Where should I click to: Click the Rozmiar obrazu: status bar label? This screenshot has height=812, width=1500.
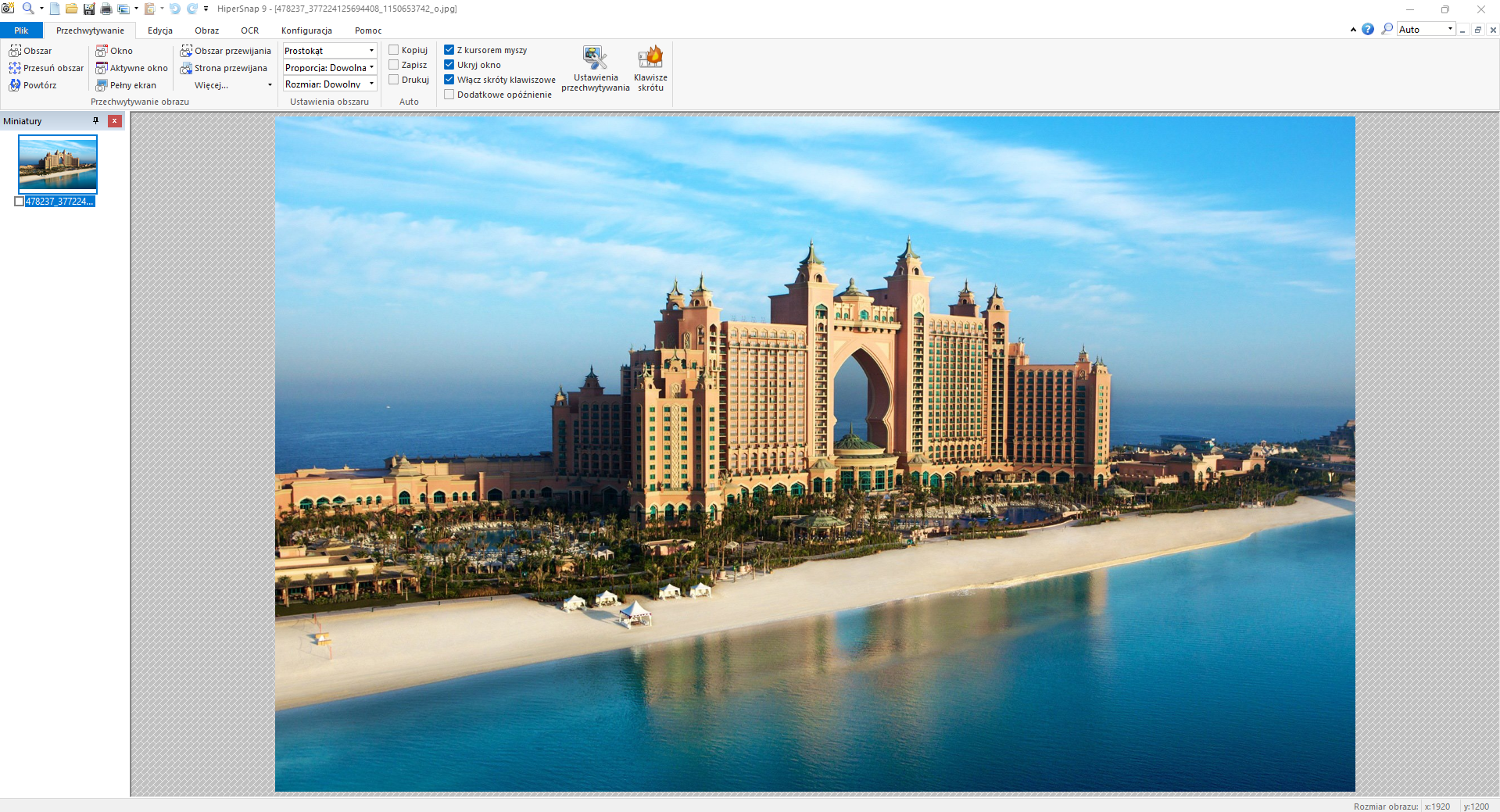coord(1386,807)
